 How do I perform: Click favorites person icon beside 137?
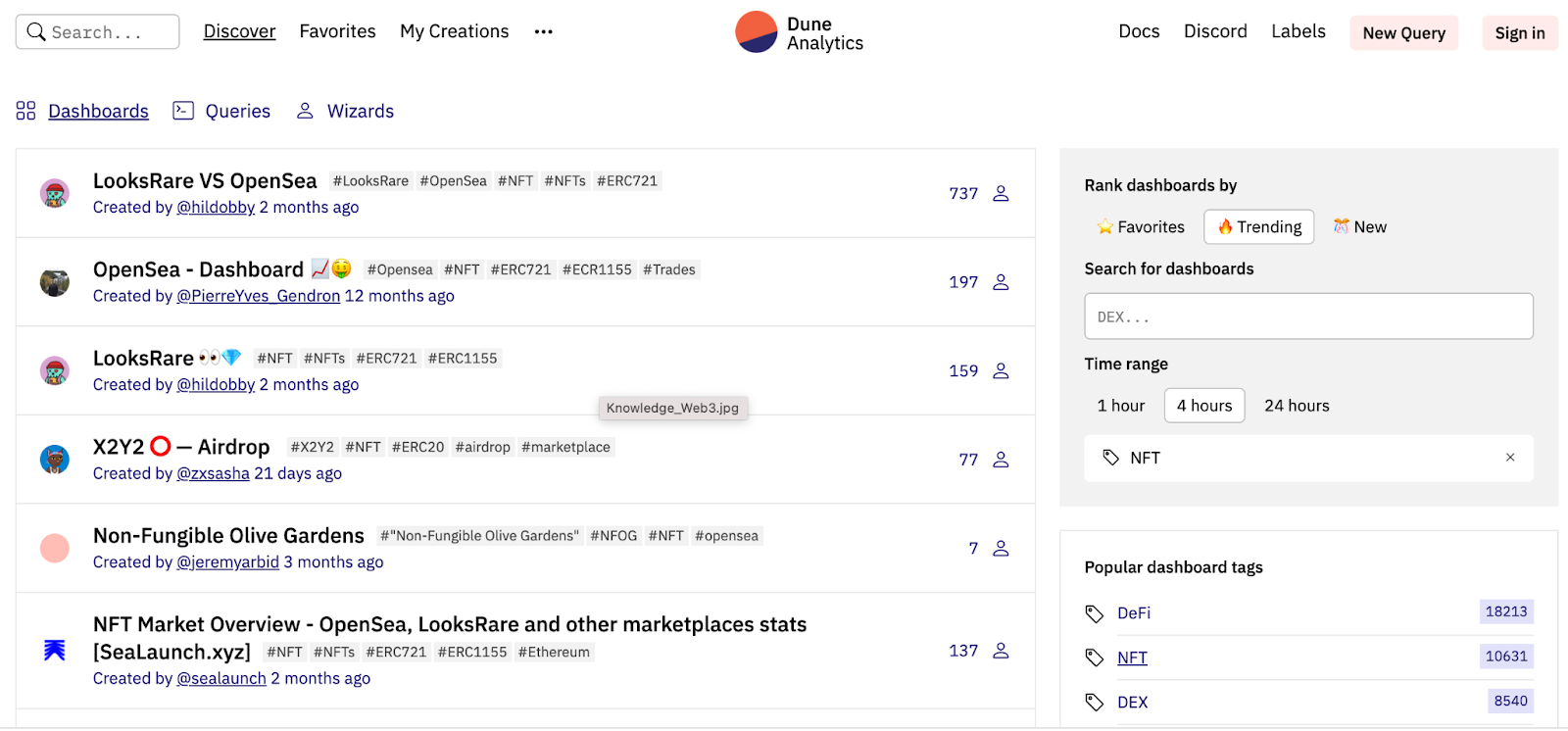pyautogui.click(x=1001, y=651)
